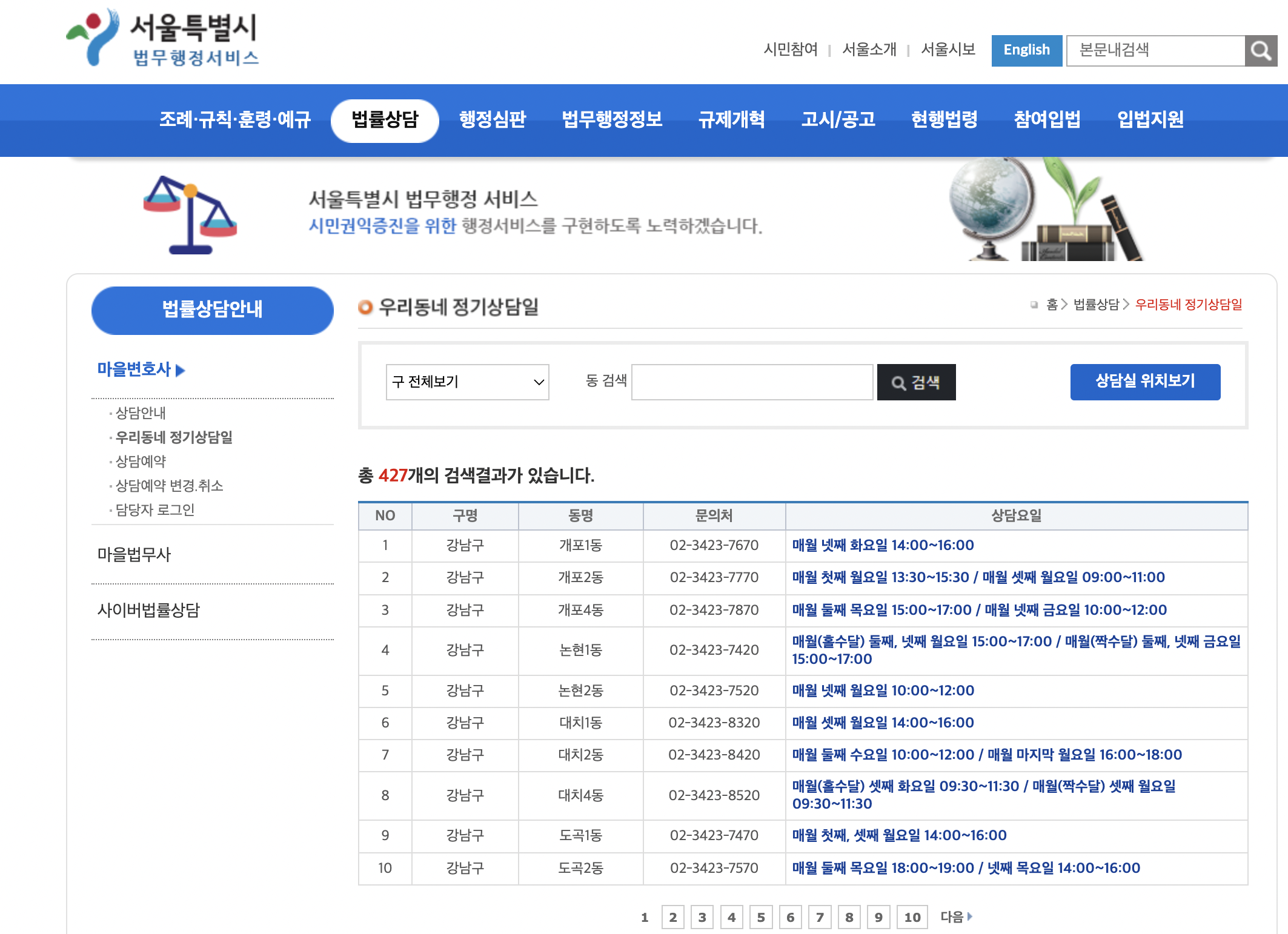Image resolution: width=1288 pixels, height=934 pixels.
Task: Go to page 6
Action: pyautogui.click(x=790, y=917)
